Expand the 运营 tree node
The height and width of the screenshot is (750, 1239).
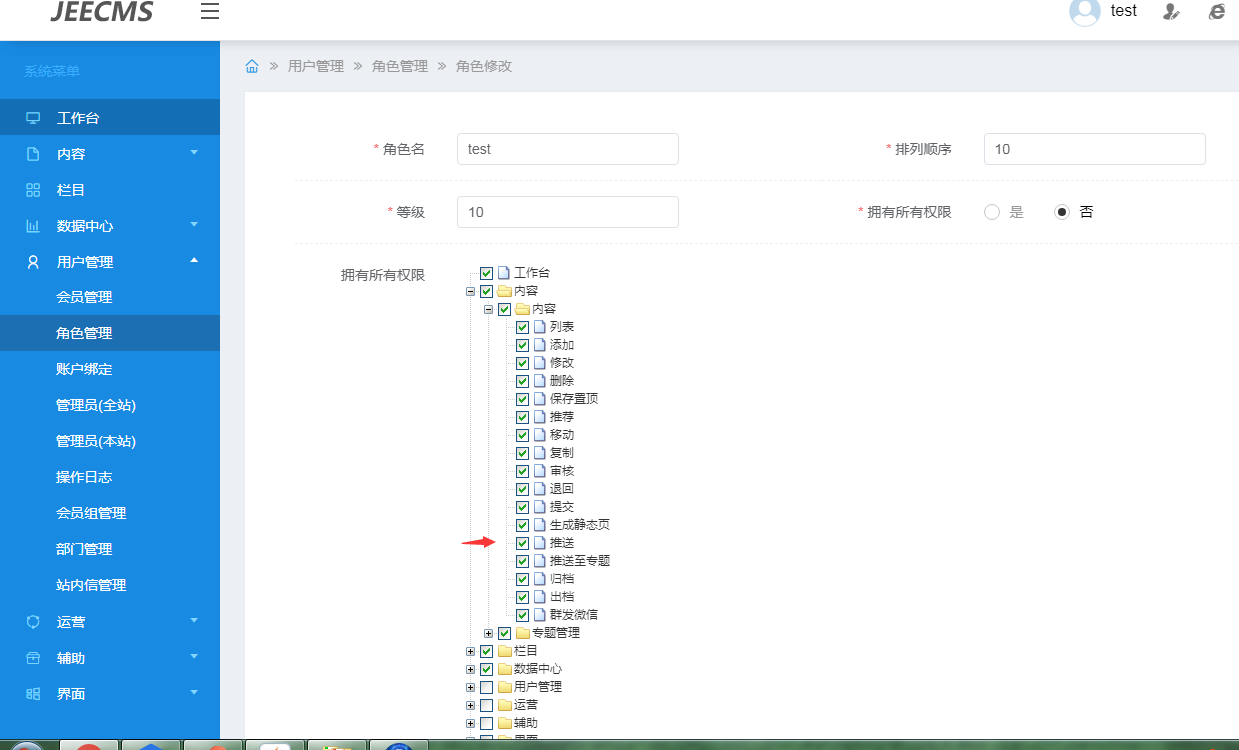click(470, 705)
